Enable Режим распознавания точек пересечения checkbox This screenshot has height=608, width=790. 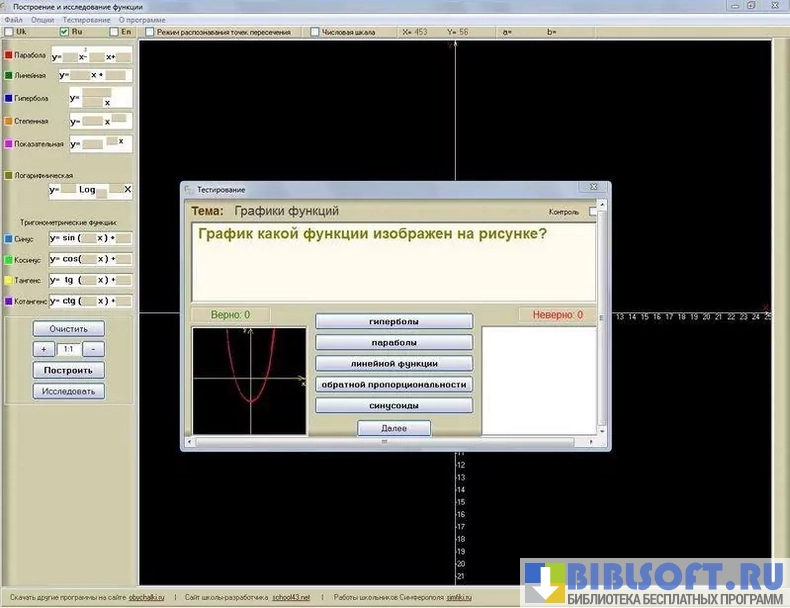(150, 32)
